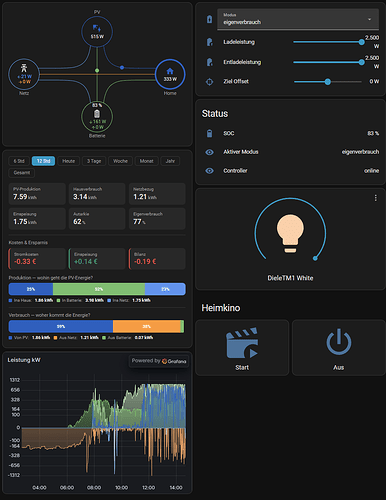Image resolution: width=386 pixels, height=500 pixels.
Task: Click the Autarkie 62 % tile
Action: coord(97,219)
